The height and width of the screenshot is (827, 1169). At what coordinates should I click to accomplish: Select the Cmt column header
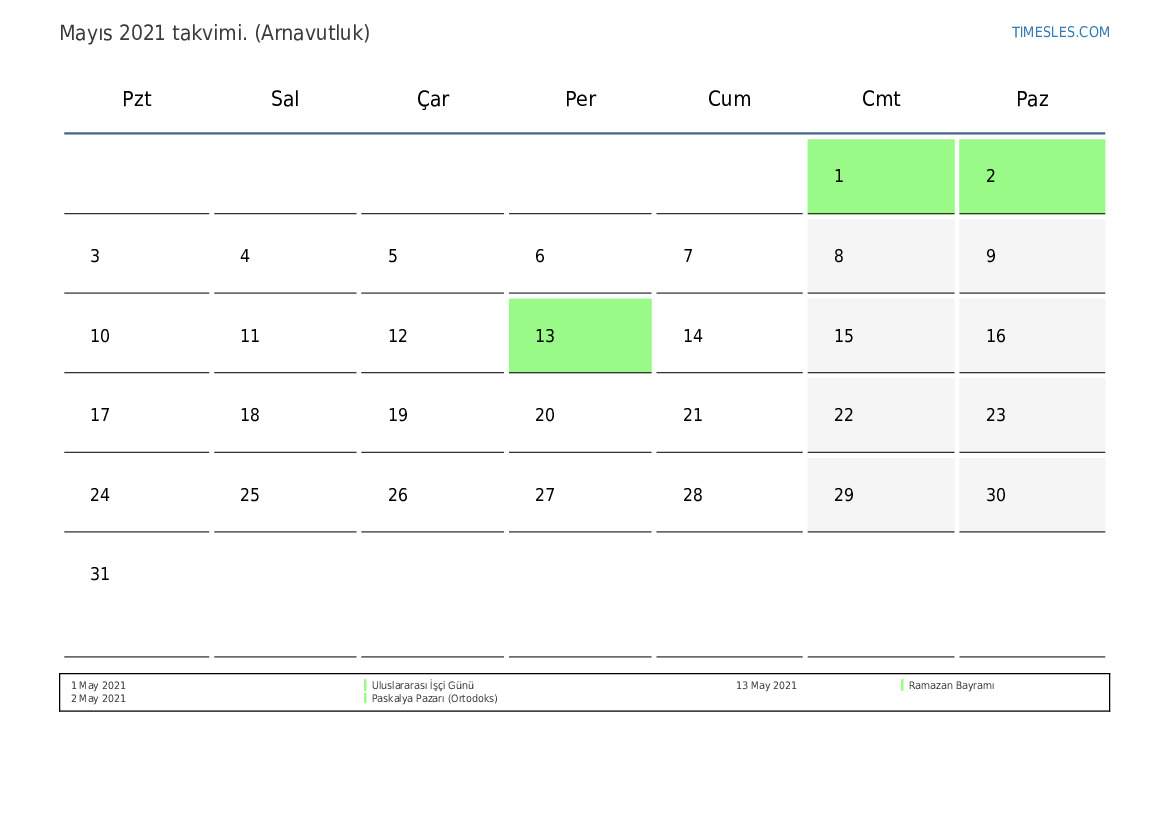[881, 99]
